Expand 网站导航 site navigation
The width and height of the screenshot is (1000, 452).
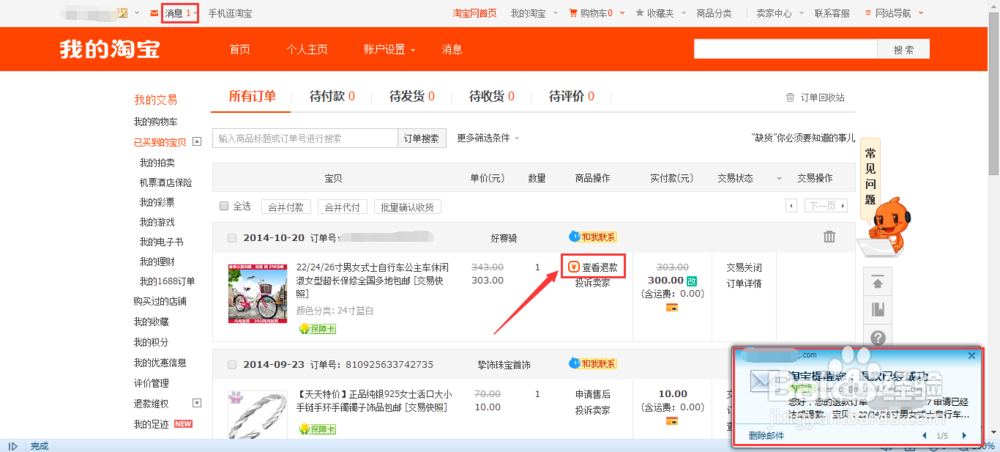coord(893,13)
